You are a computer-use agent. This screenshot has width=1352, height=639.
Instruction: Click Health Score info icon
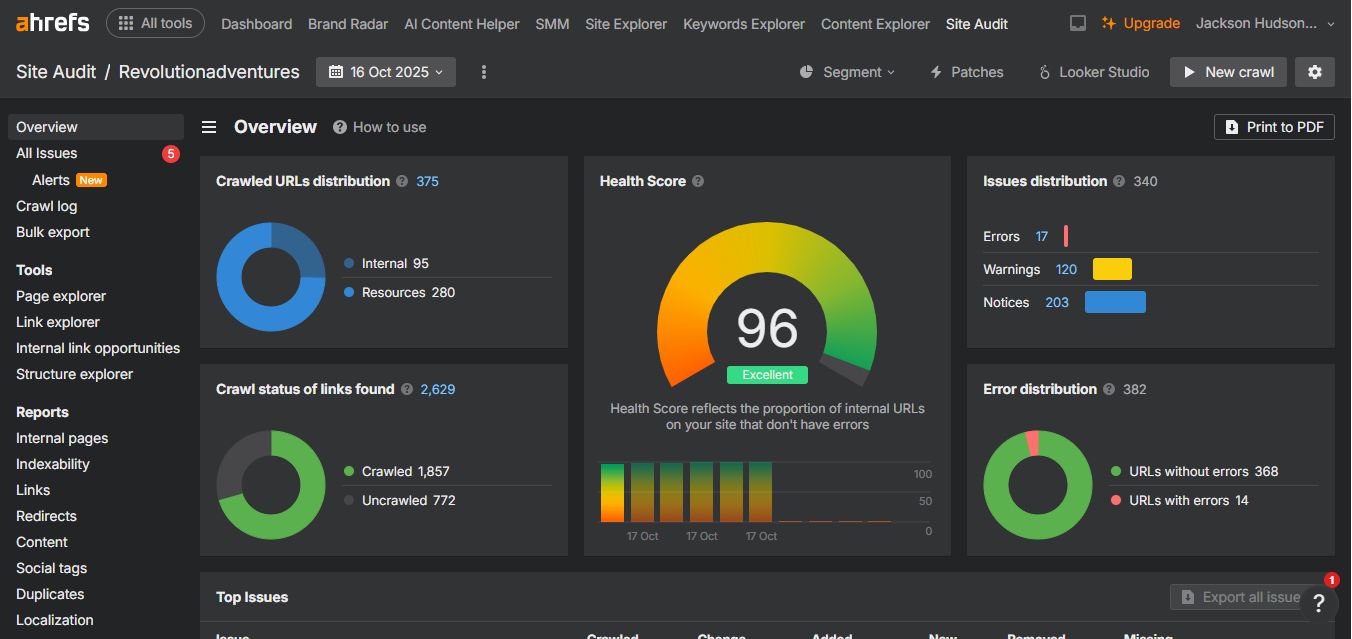(x=698, y=181)
